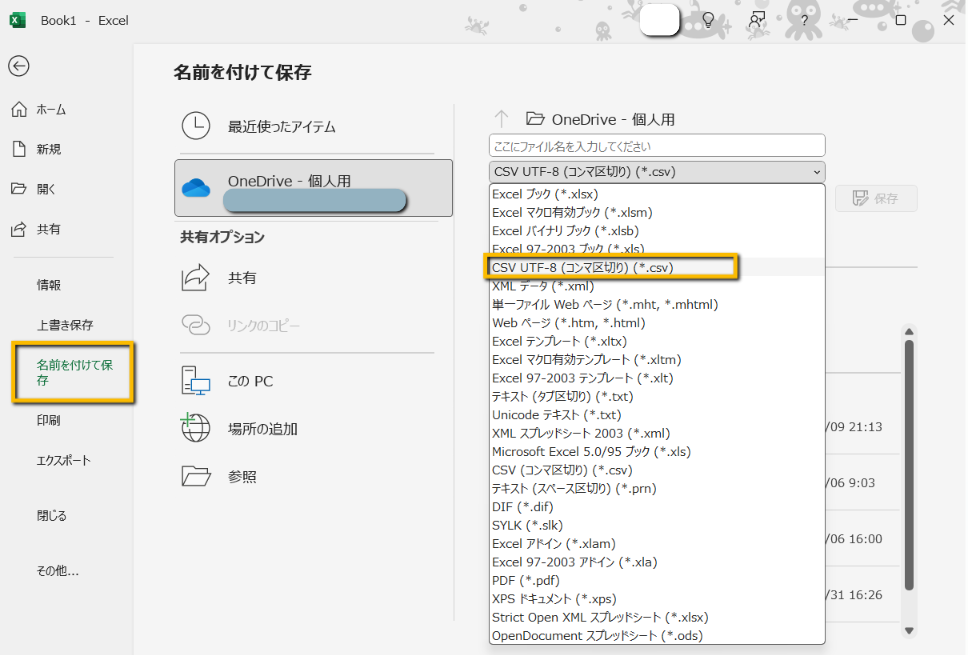
Task: Select Excel マクロ有効ブック (*.xlsm)
Action: (x=657, y=212)
